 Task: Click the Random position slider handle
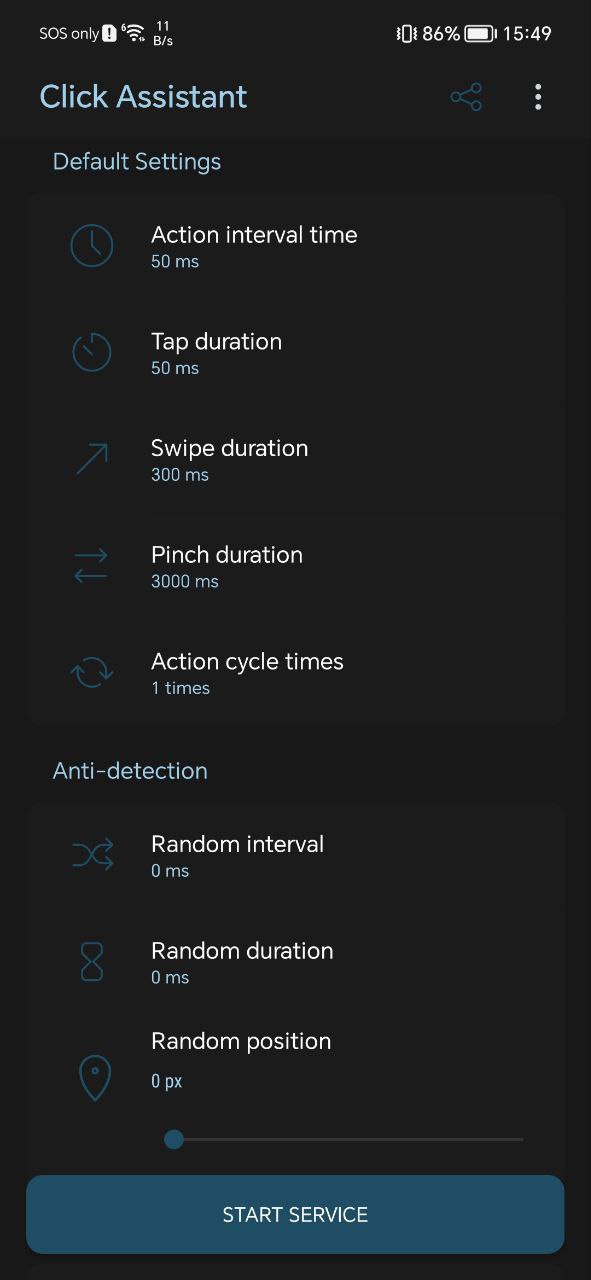(174, 1139)
